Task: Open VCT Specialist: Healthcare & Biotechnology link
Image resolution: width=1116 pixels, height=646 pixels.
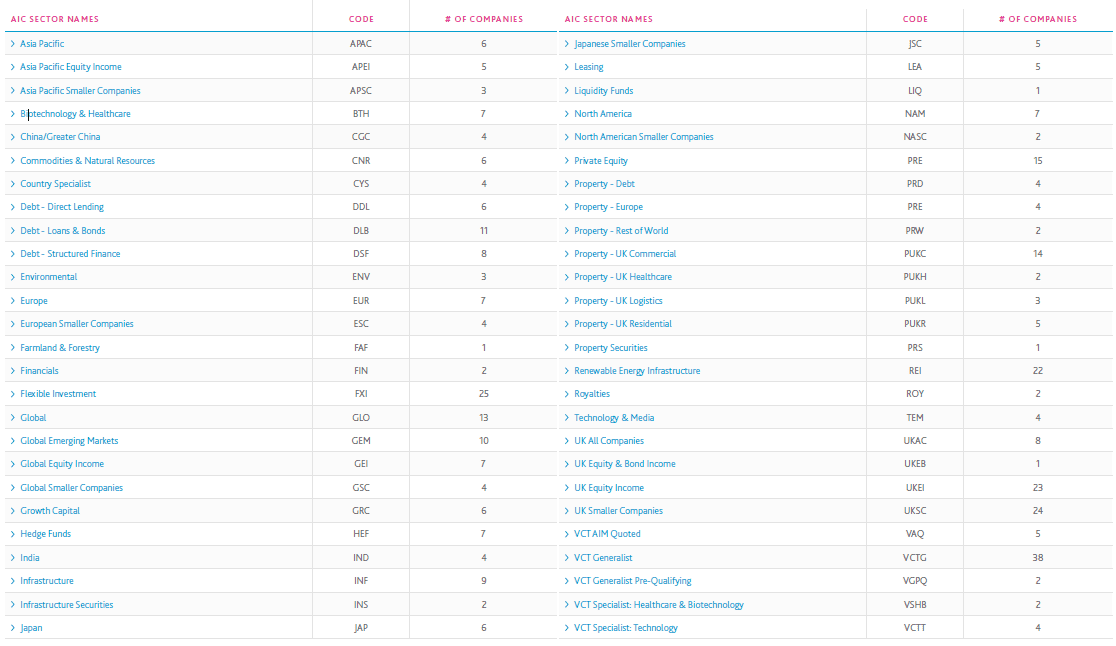Action: tap(659, 605)
